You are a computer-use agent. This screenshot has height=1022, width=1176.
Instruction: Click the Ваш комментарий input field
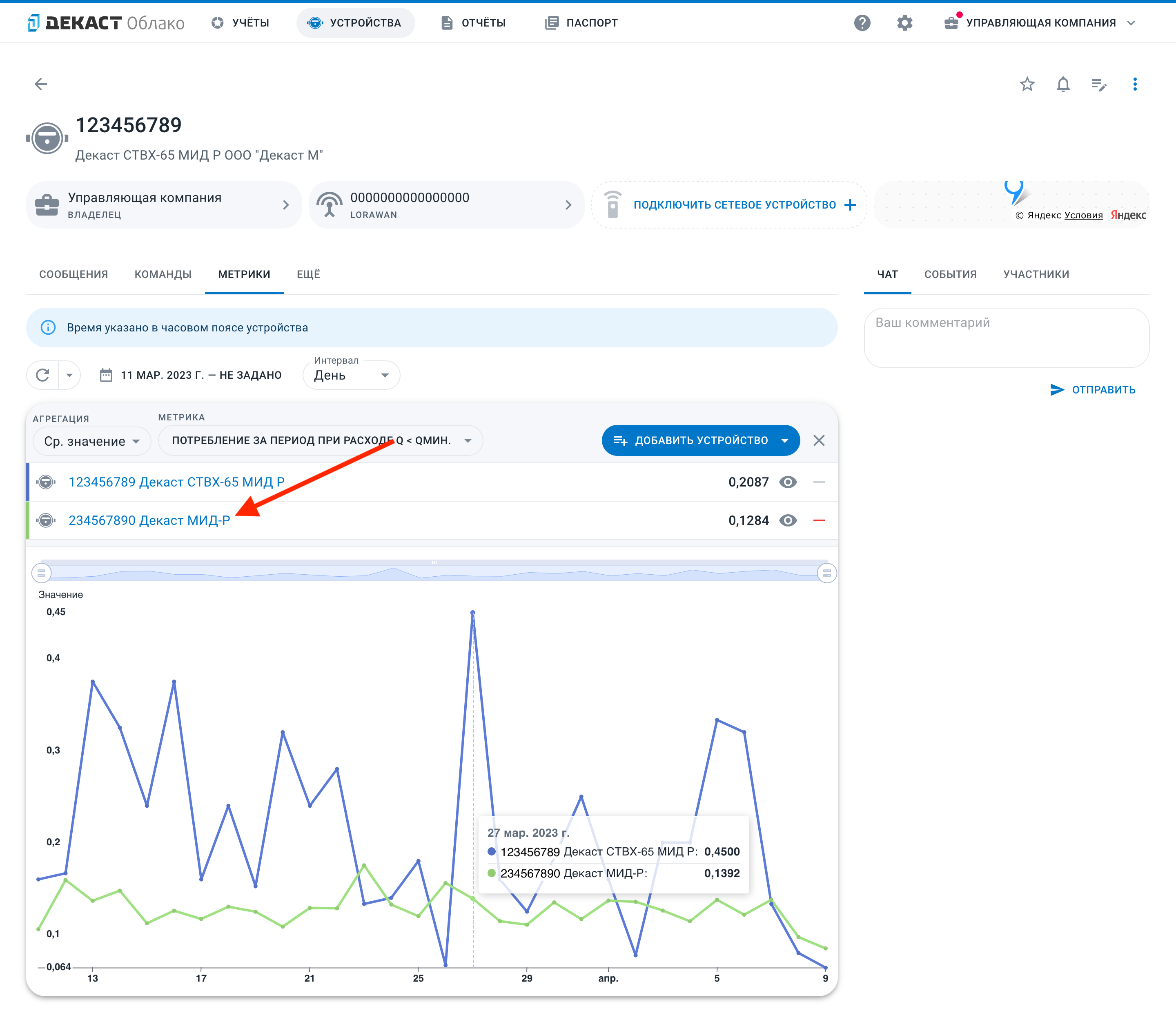(1007, 338)
